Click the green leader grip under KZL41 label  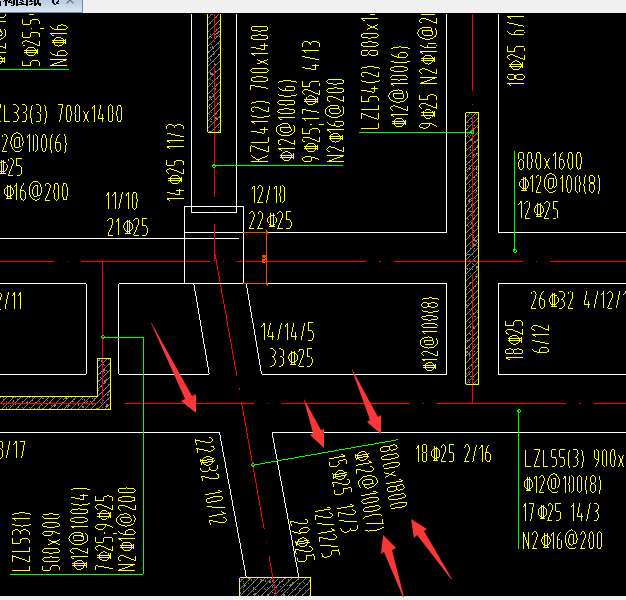tap(214, 166)
